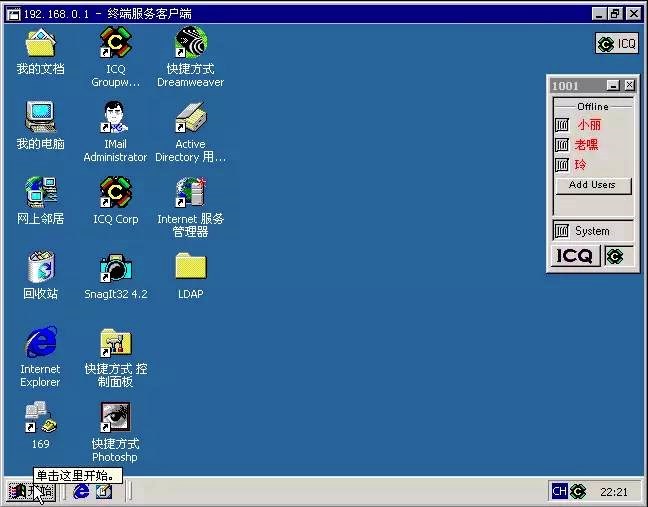Open the ICQ main menu button
Image resolution: width=648 pixels, height=507 pixels.
coord(575,256)
